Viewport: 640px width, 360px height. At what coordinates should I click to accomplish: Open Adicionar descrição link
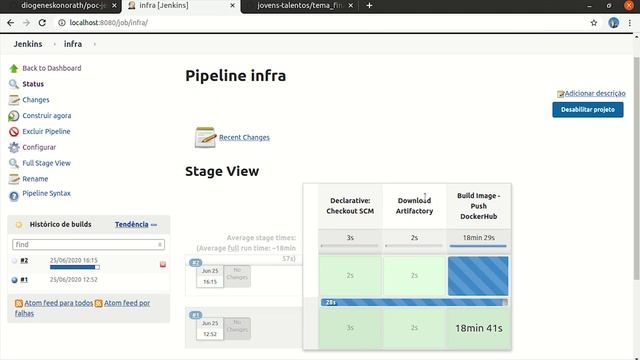click(x=595, y=93)
